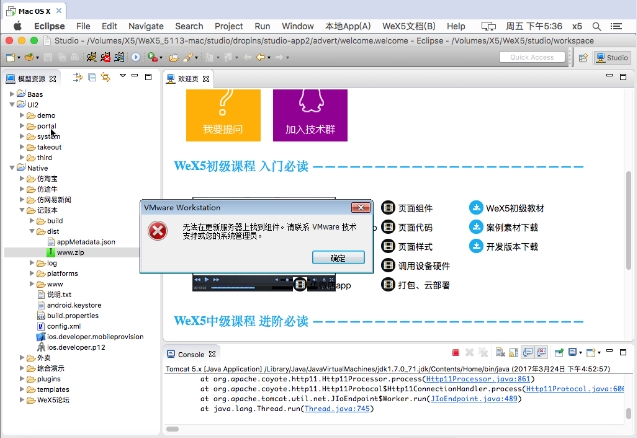Screen dimensions: 637x438
Task: Click the New toolbar icon
Action: [10, 58]
